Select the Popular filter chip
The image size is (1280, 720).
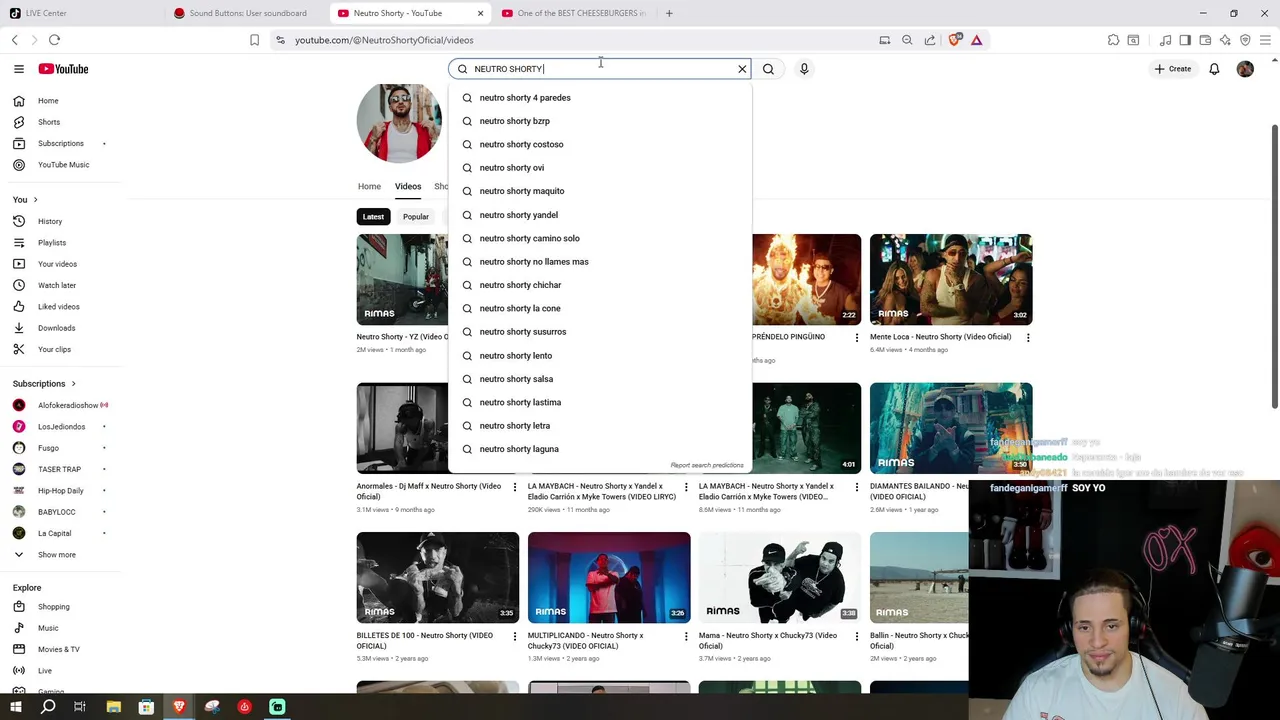pos(416,217)
